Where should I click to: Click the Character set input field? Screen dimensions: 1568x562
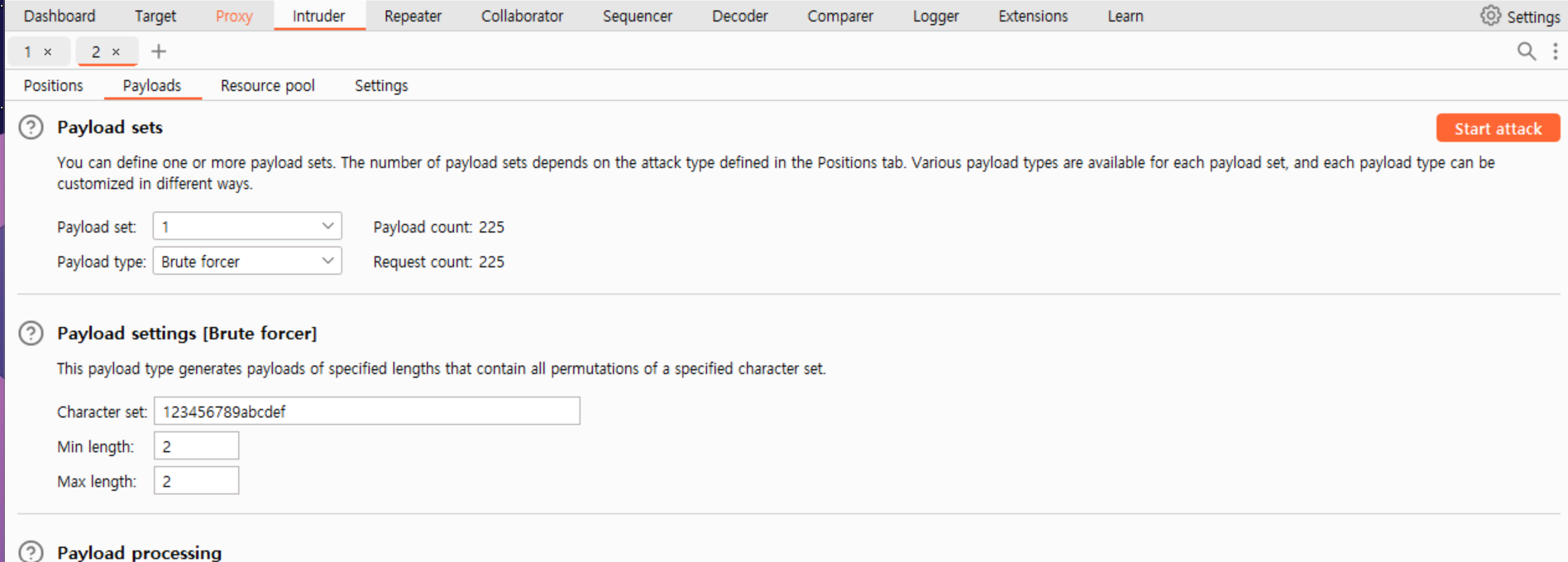[x=366, y=411]
